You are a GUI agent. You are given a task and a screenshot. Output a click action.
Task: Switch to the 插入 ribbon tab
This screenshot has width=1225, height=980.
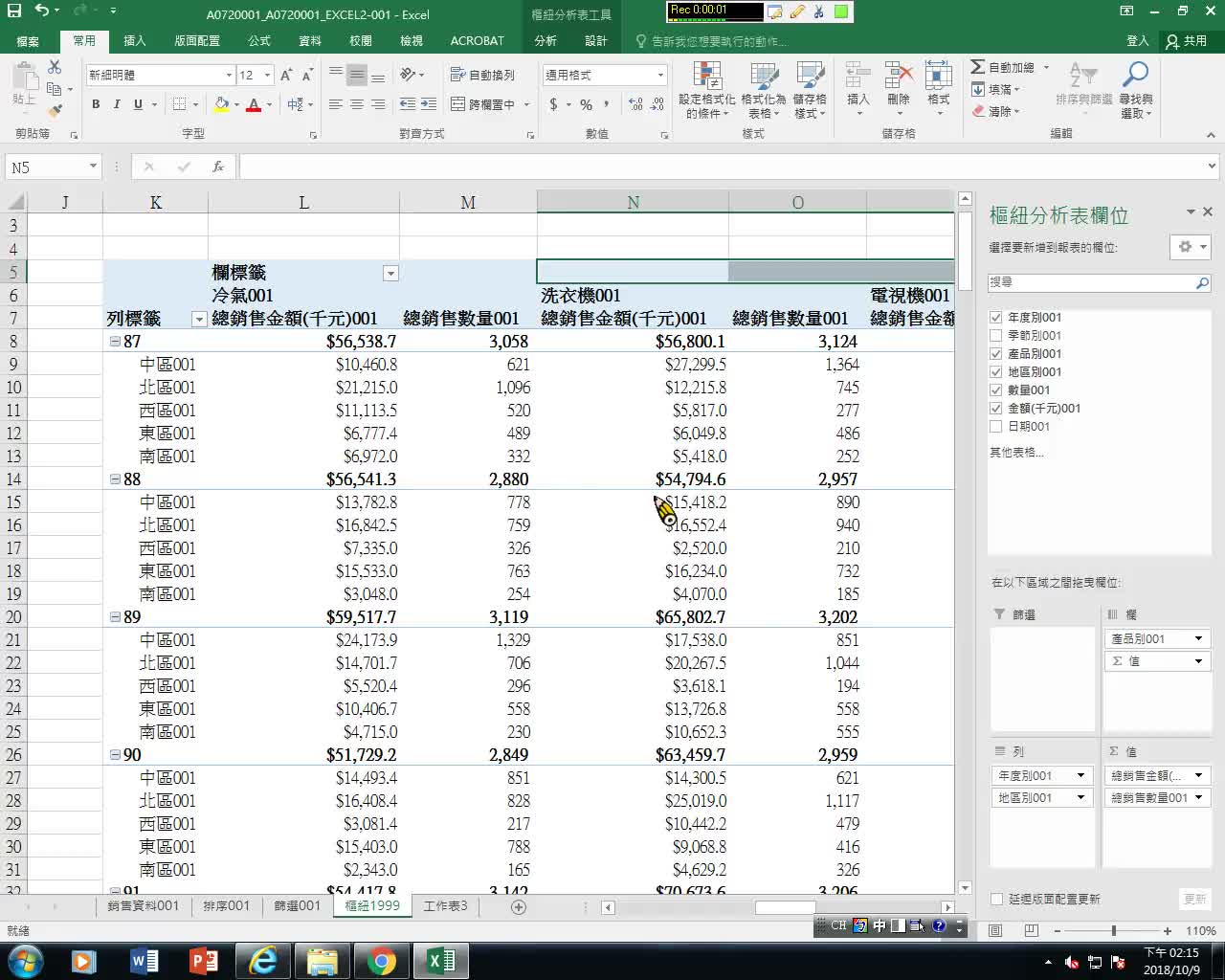(x=135, y=41)
